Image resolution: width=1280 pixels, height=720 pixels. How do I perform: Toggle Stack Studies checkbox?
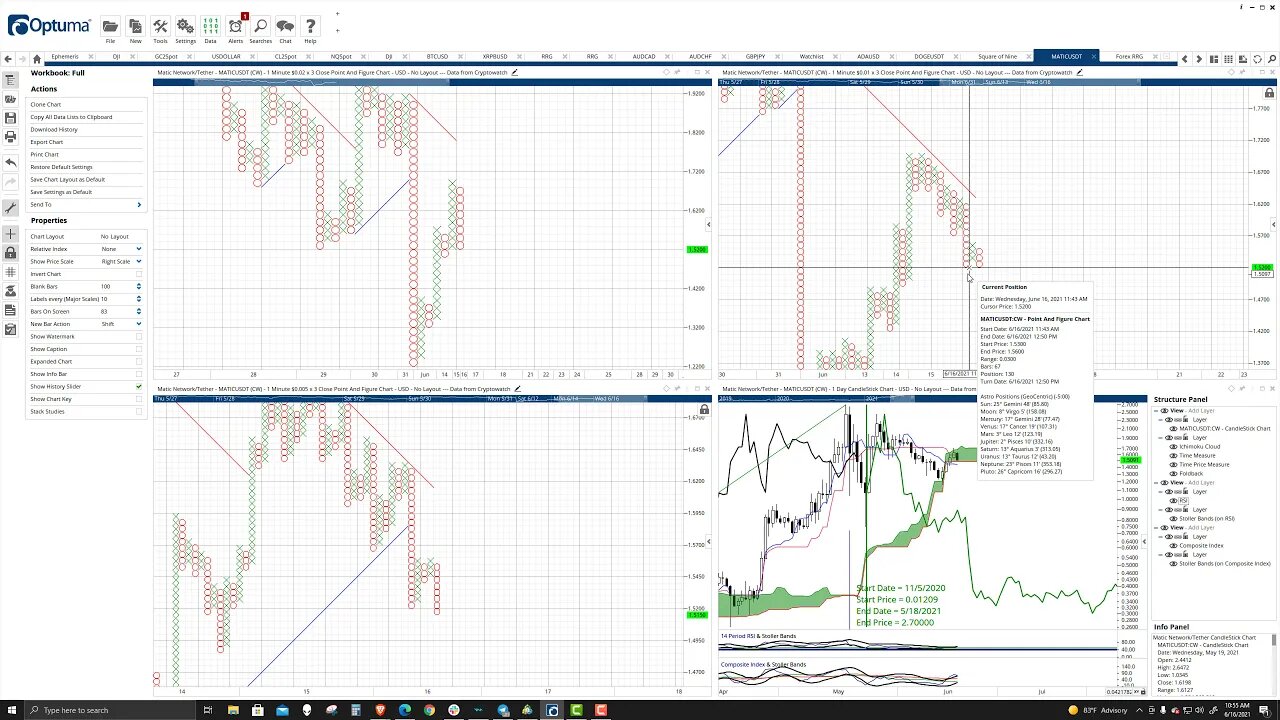point(138,411)
